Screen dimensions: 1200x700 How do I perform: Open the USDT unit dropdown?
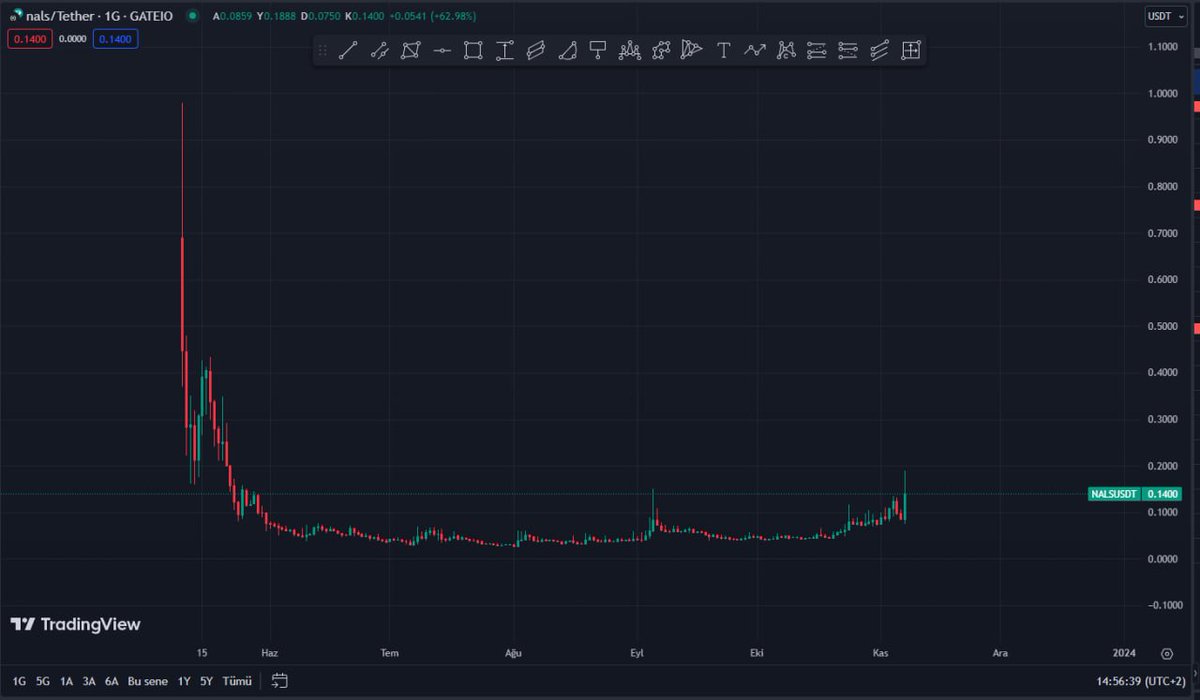coord(1168,16)
